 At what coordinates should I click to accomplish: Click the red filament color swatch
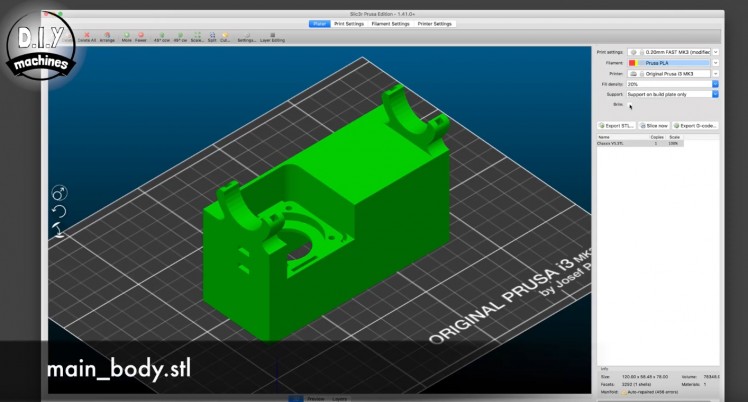[x=632, y=62]
